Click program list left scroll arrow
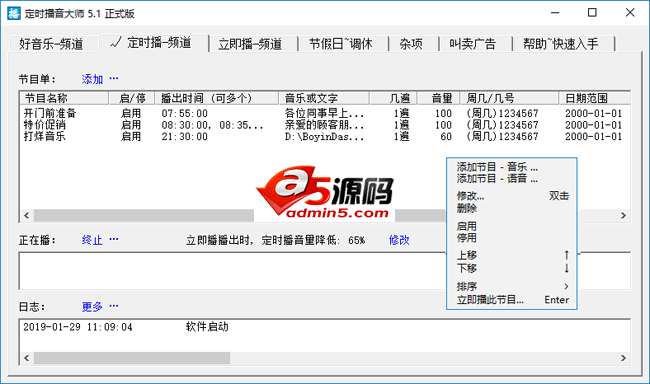The image size is (650, 384). click(27, 215)
